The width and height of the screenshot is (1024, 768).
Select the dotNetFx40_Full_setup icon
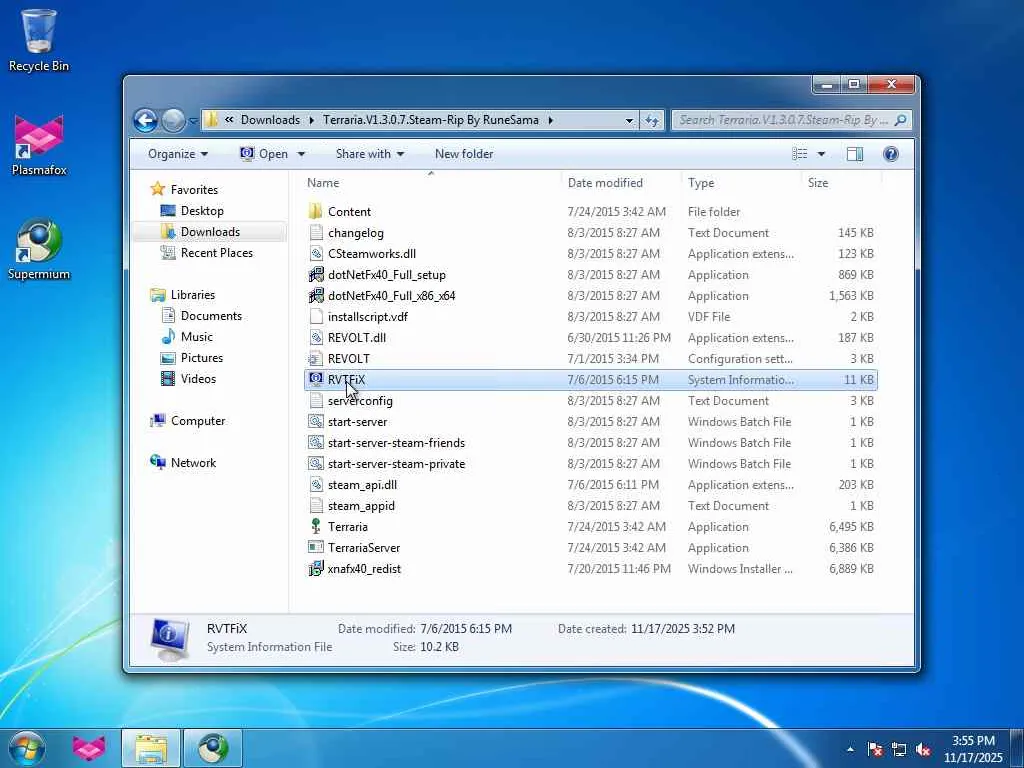pos(315,274)
